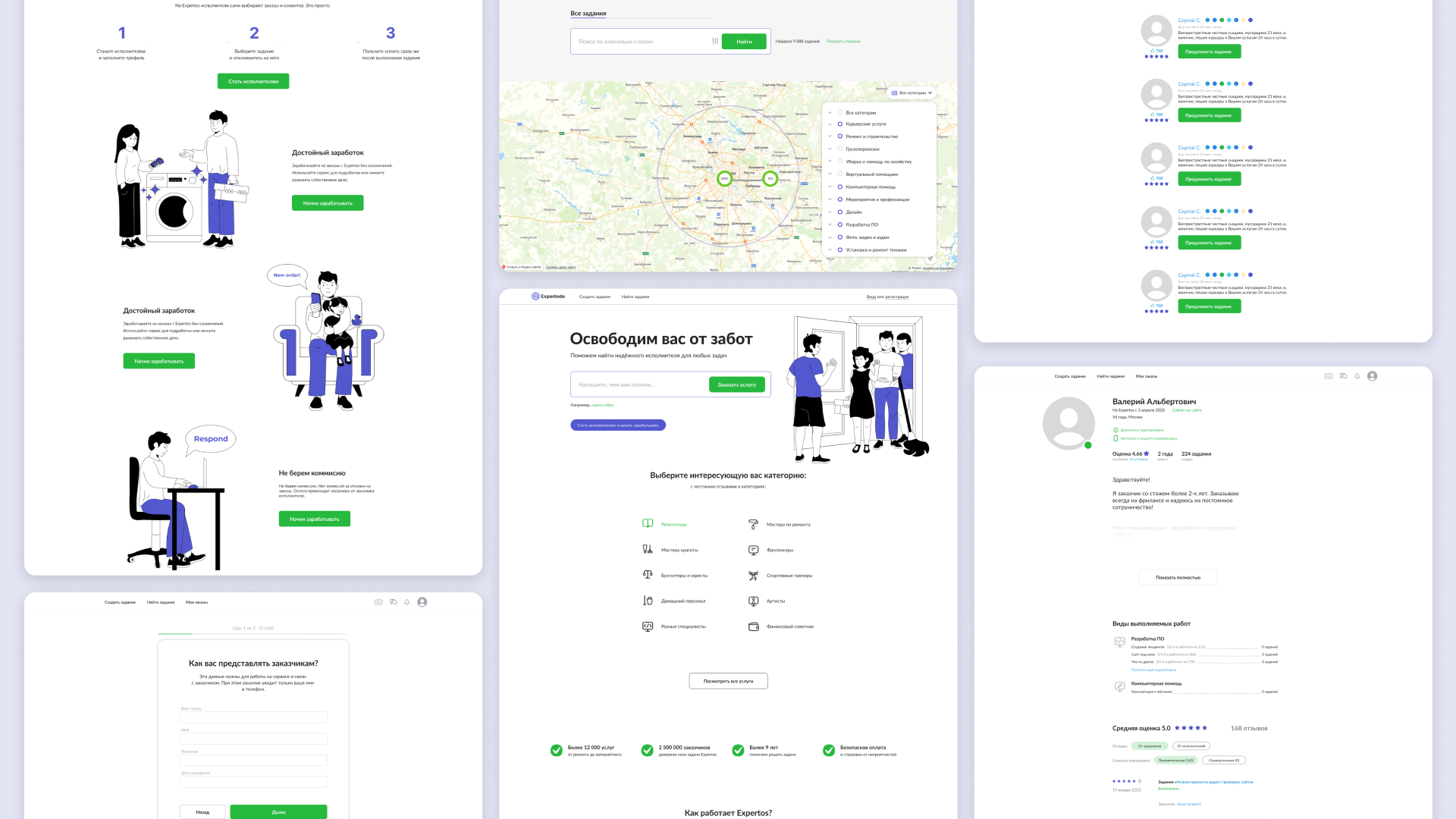This screenshot has height=819, width=1456.
Task: Enable the Грузоперевозки map filter
Action: point(840,149)
